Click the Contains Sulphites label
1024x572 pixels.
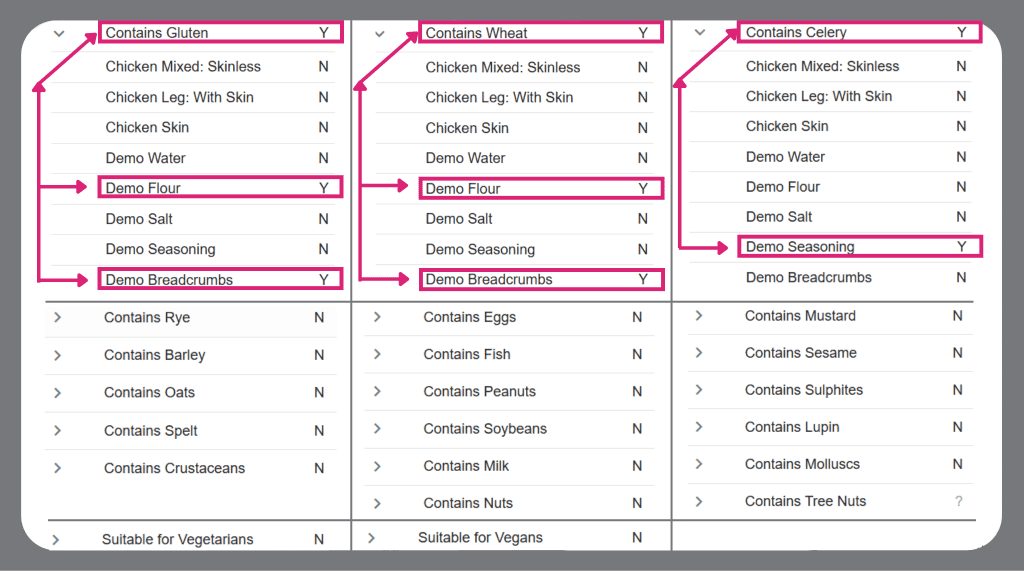point(804,390)
